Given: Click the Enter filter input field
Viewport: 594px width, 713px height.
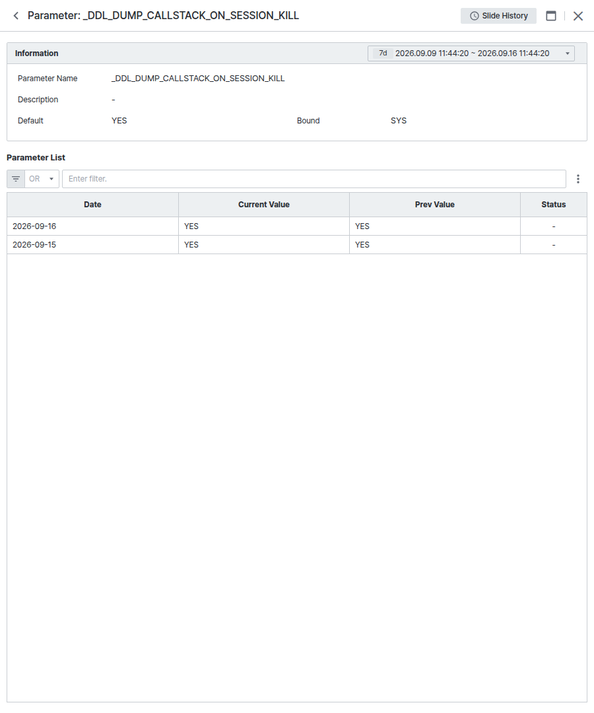Looking at the screenshot, I should (x=314, y=179).
